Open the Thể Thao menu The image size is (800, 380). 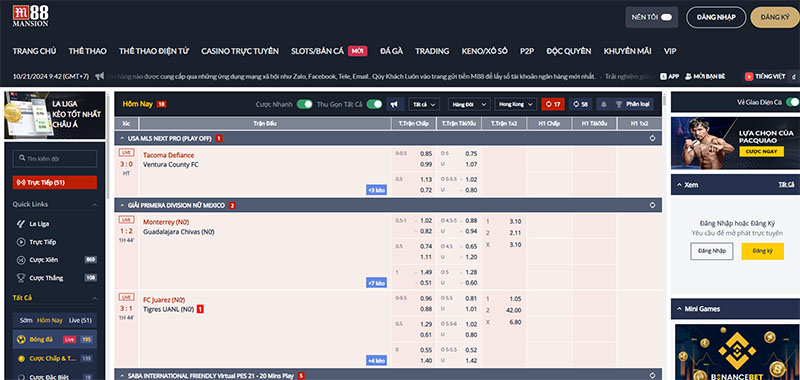[88, 51]
